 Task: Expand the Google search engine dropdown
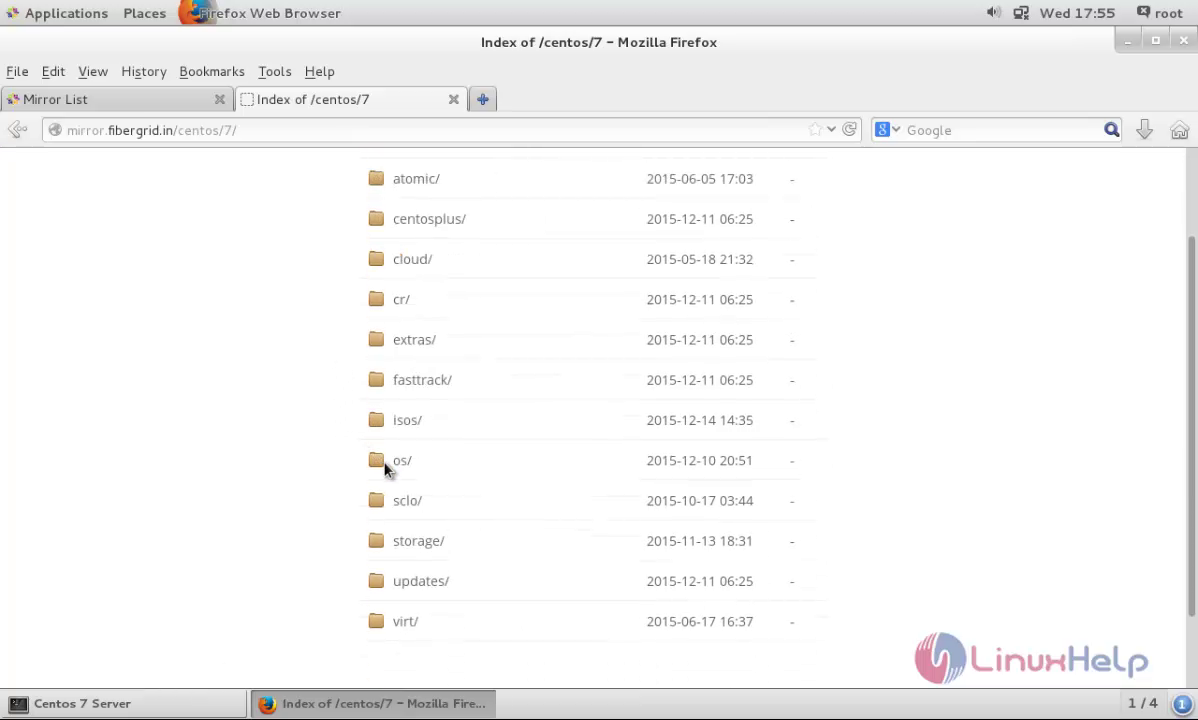click(887, 130)
